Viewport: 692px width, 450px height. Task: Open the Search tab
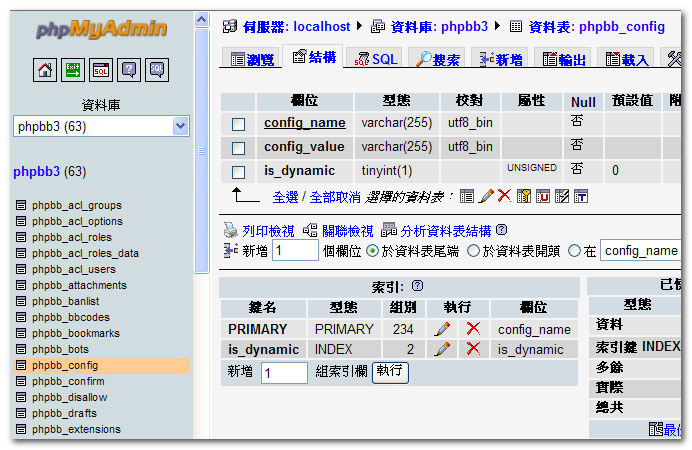[437, 59]
